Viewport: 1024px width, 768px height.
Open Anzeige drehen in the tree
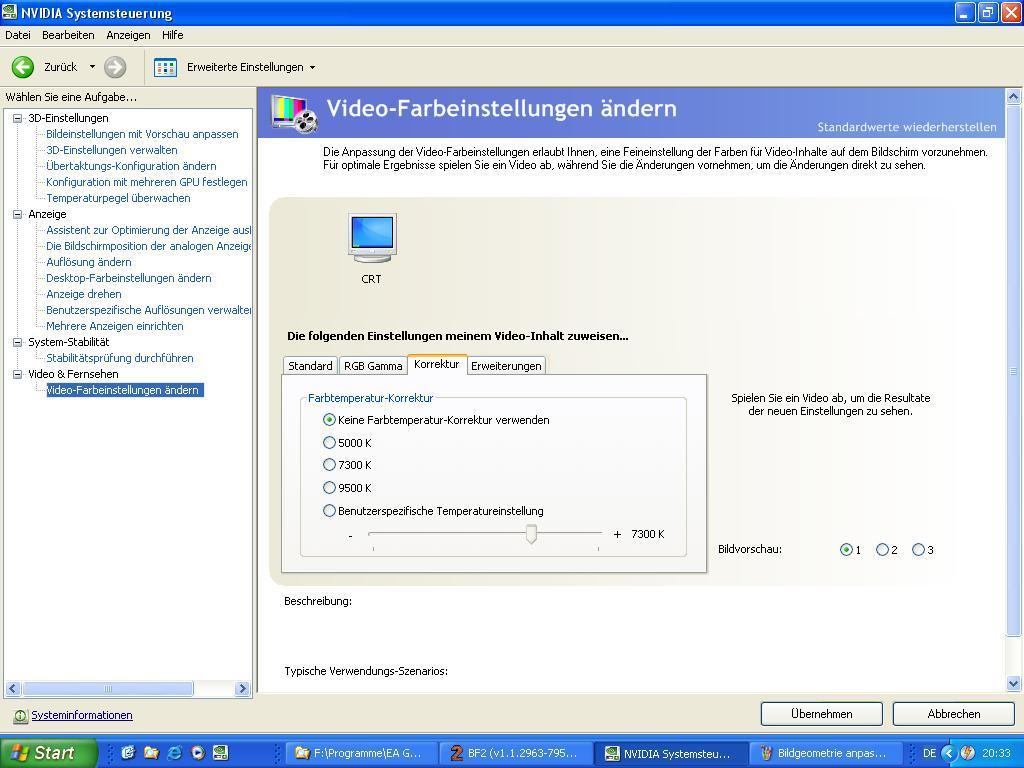pyautogui.click(x=84, y=294)
